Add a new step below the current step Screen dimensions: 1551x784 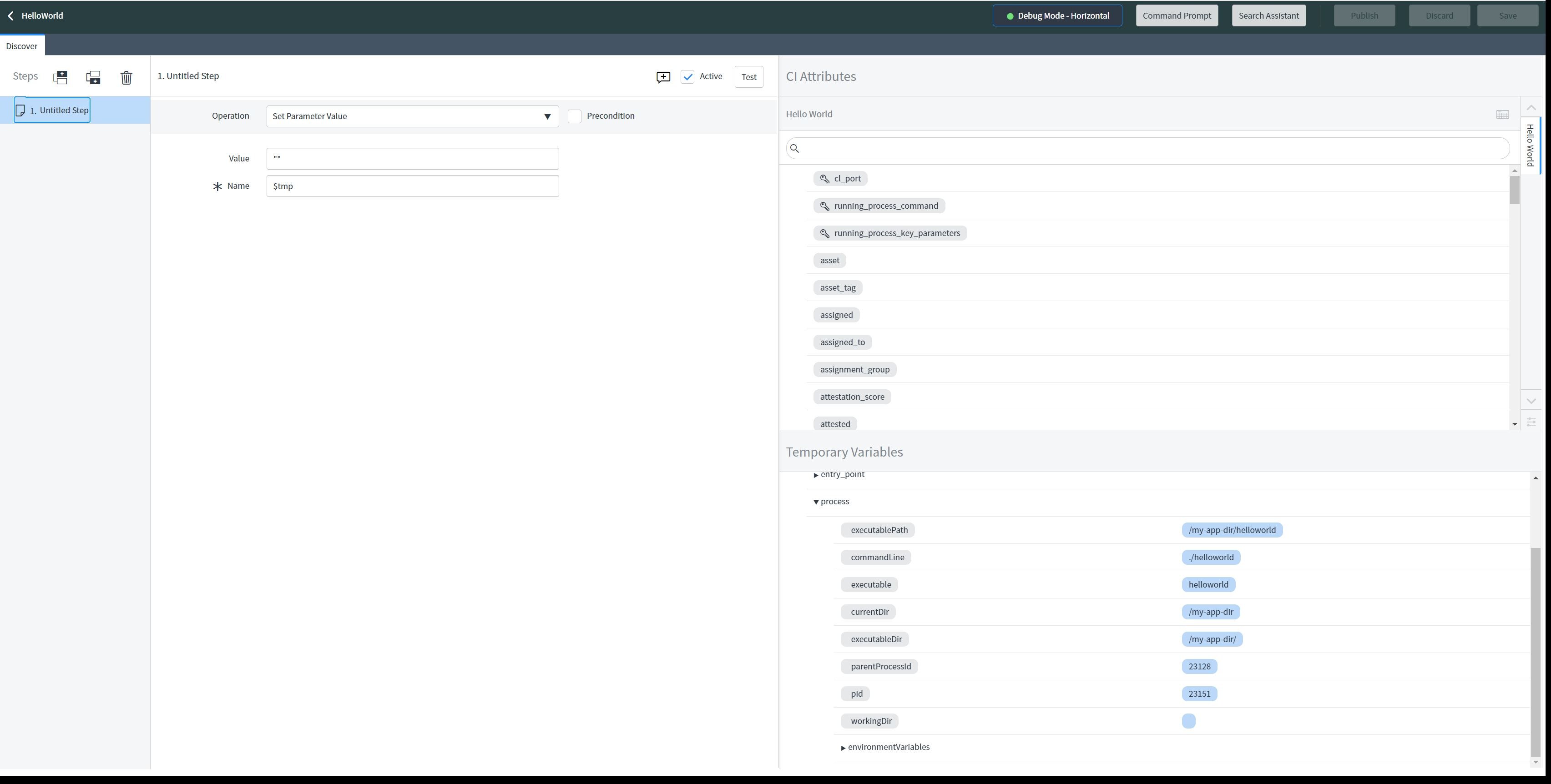click(93, 77)
